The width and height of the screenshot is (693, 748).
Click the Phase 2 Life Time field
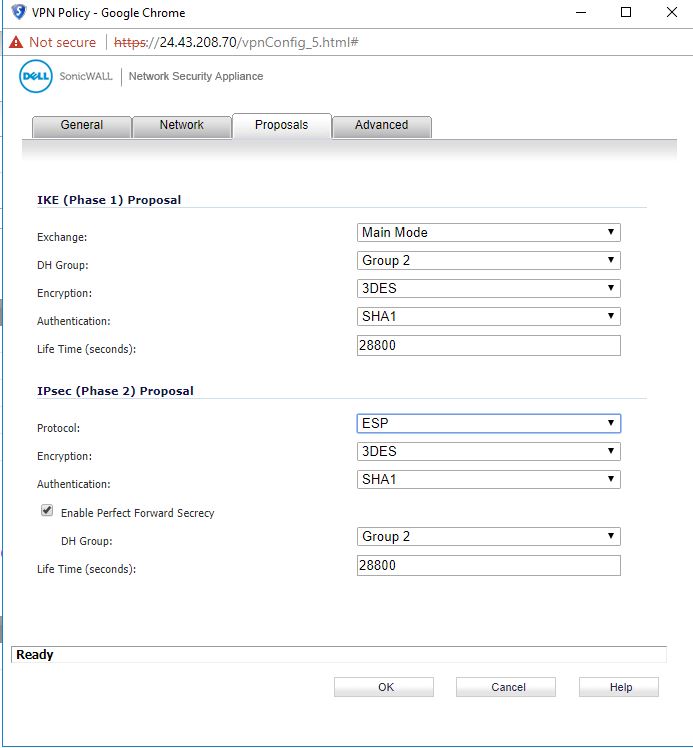[488, 566]
